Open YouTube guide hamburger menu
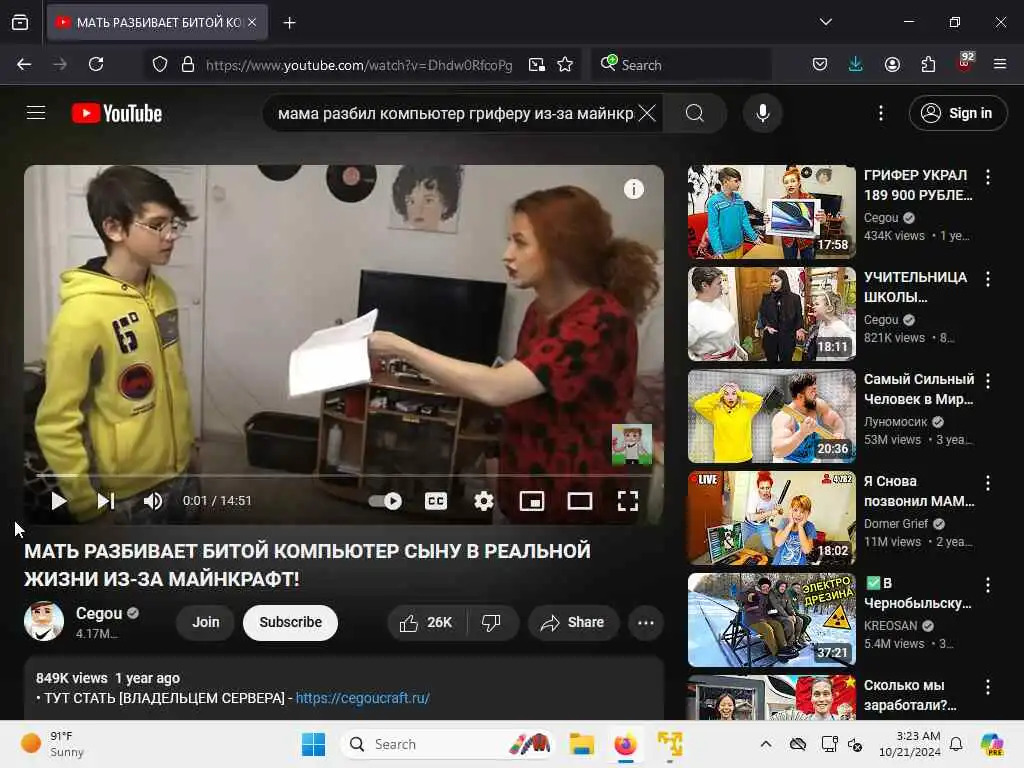The width and height of the screenshot is (1024, 768). pyautogui.click(x=36, y=113)
